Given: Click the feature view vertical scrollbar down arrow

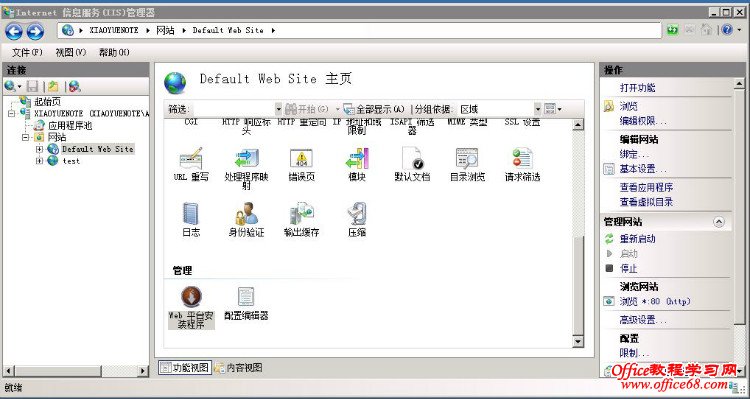Looking at the screenshot, I should coord(578,341).
